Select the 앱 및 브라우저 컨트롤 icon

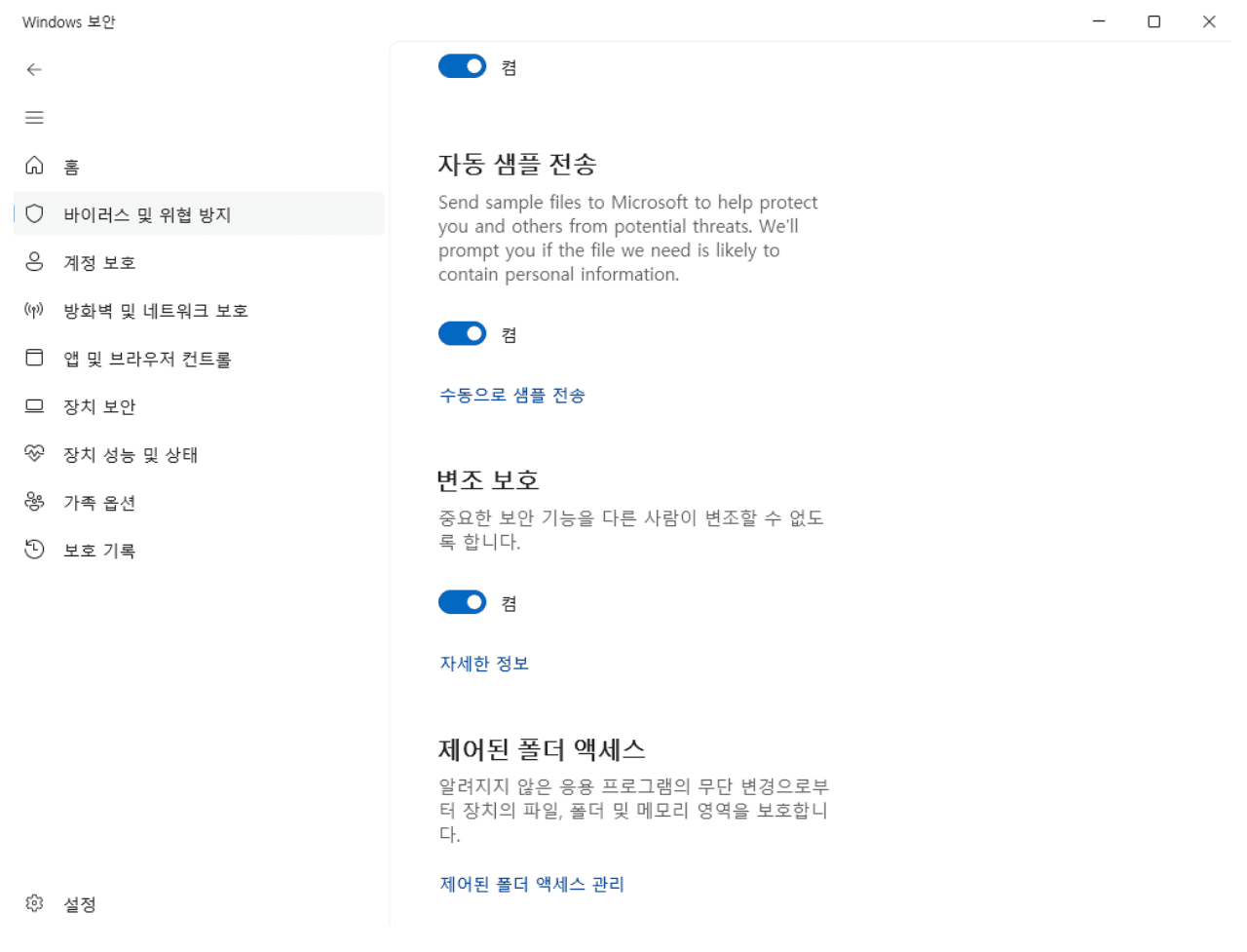pyautogui.click(x=34, y=358)
